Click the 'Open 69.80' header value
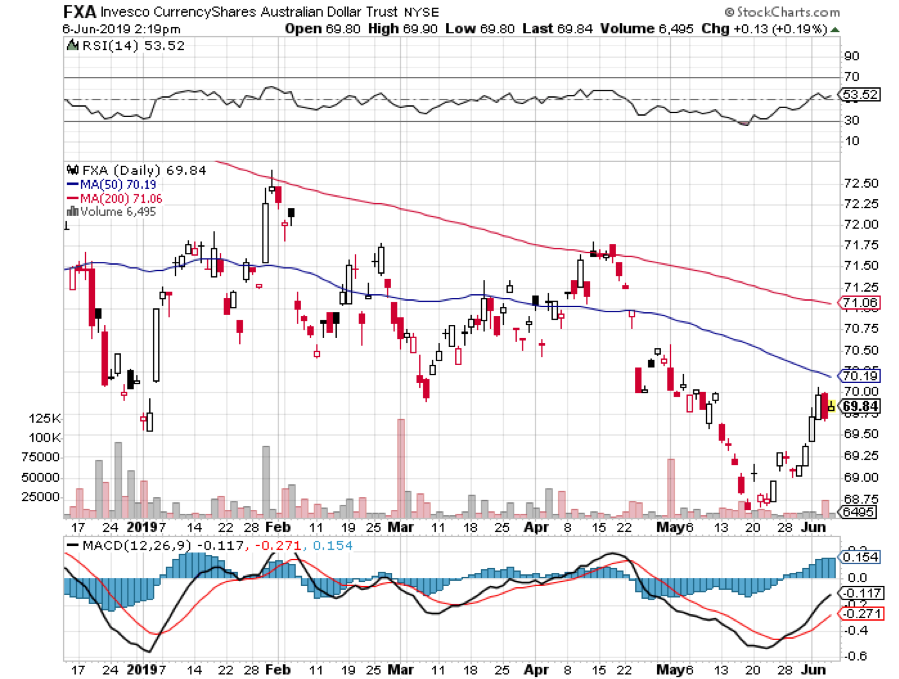The height and width of the screenshot is (679, 899). pos(322,29)
